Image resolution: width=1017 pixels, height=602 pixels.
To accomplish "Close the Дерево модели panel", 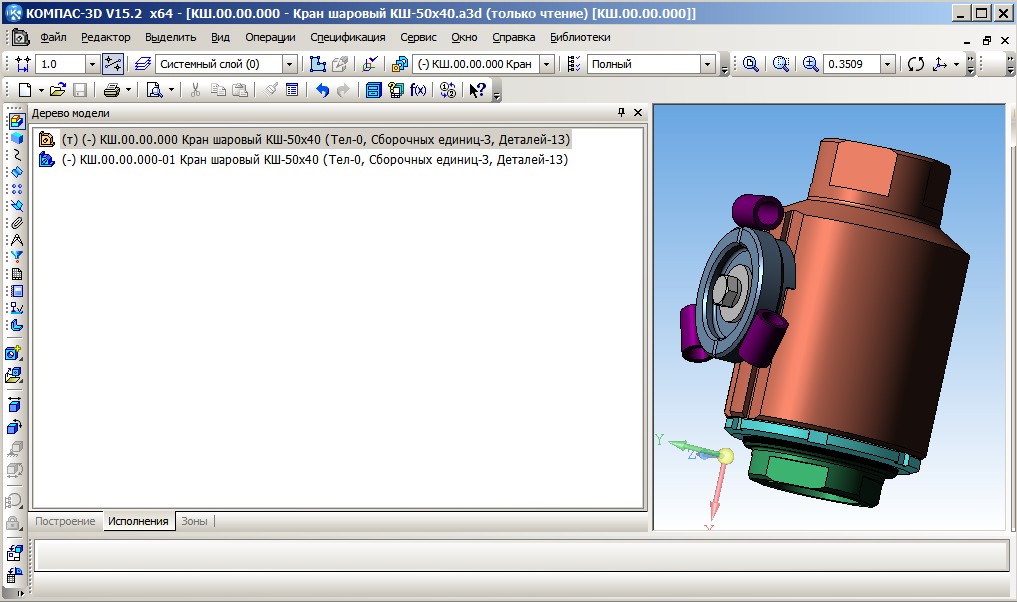I will tap(638, 113).
